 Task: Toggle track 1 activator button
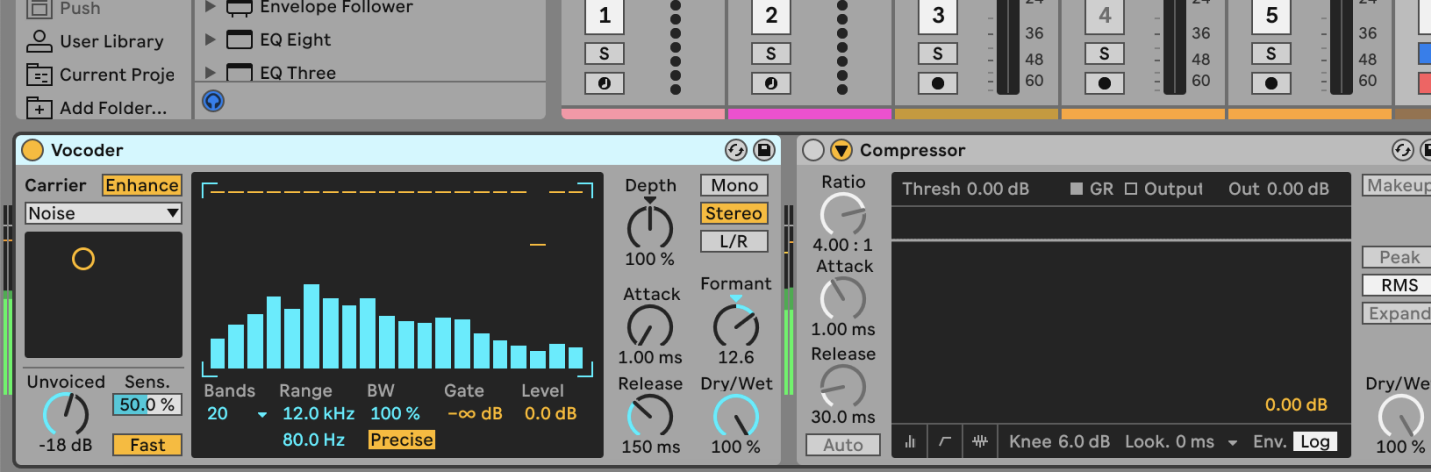605,16
